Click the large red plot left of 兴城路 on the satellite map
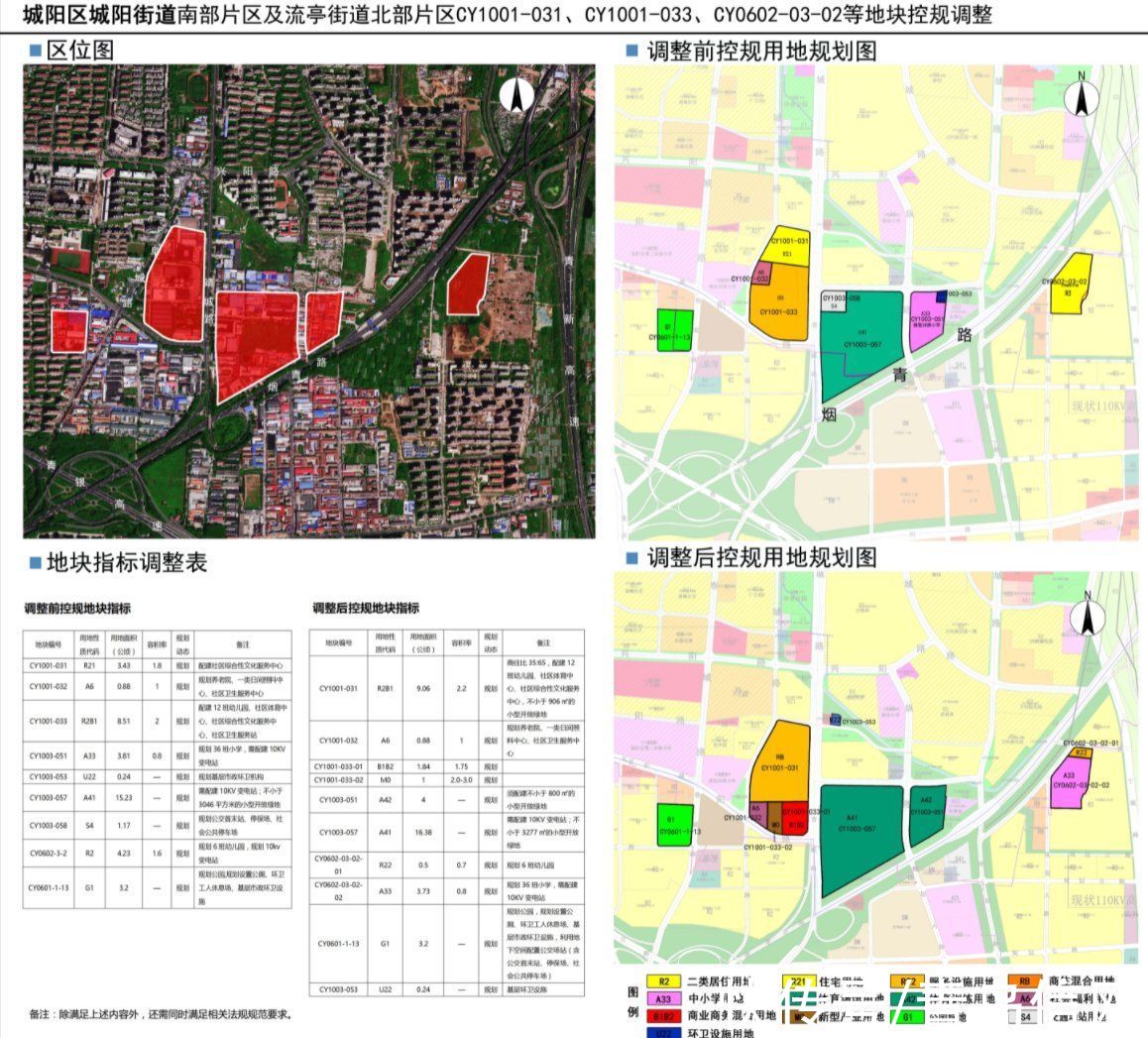This screenshot has width=1148, height=1038. 174,286
